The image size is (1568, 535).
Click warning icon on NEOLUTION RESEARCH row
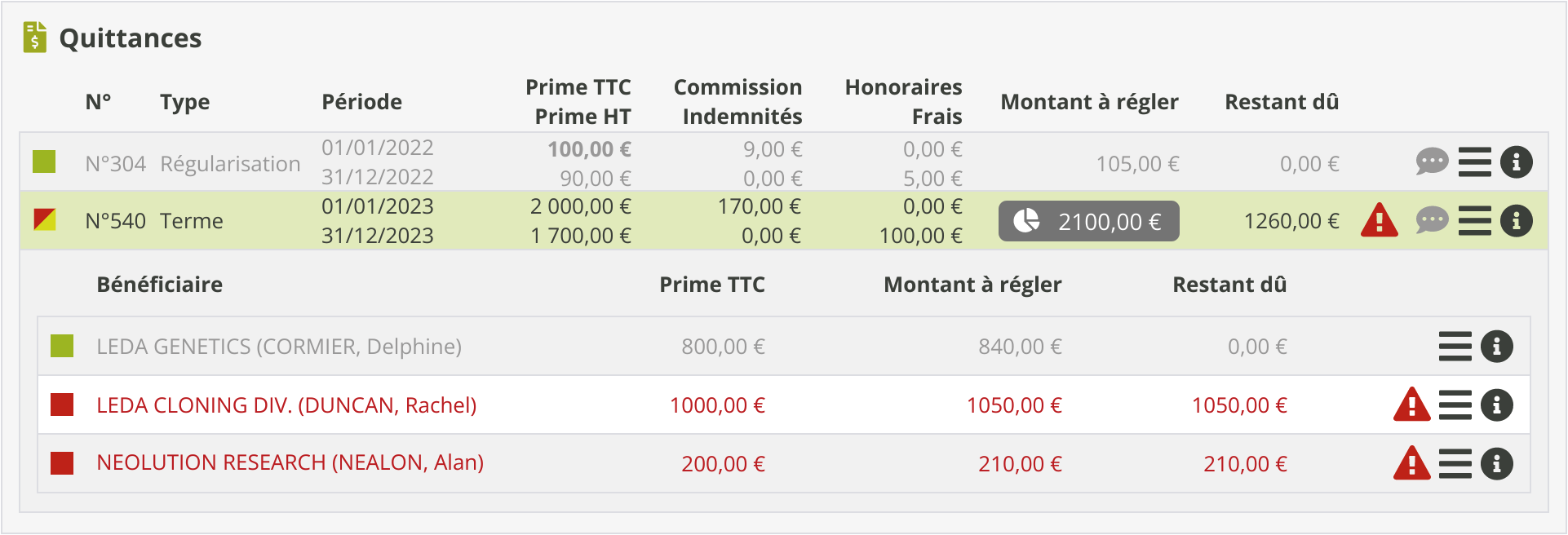(1412, 464)
